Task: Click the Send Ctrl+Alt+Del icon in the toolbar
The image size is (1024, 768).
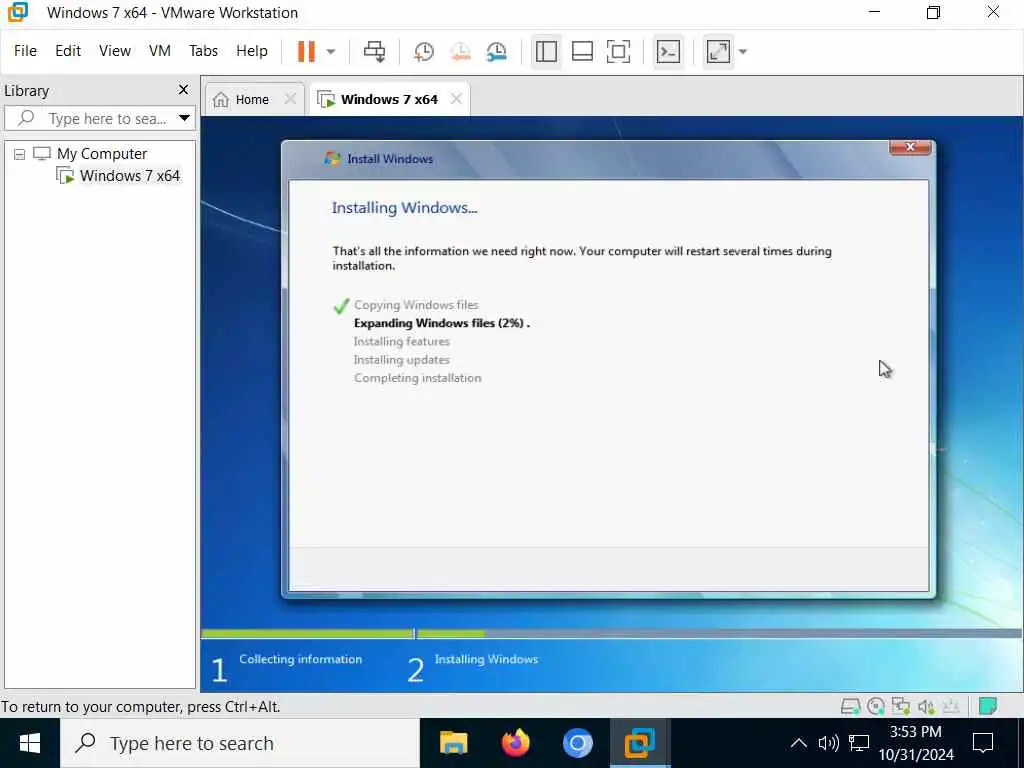Action: point(374,51)
